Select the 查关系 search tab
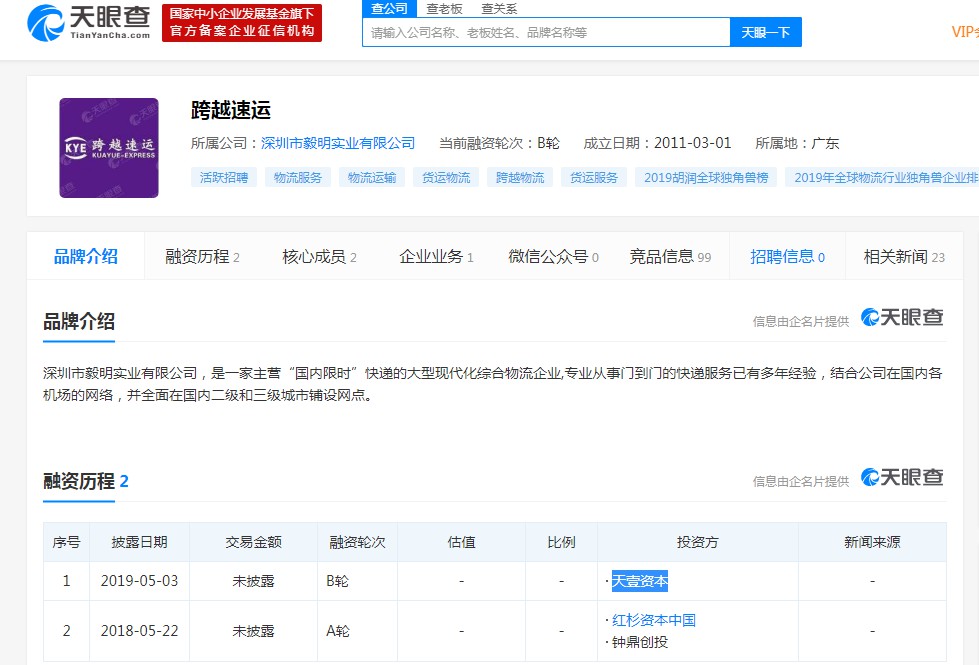 (x=499, y=9)
